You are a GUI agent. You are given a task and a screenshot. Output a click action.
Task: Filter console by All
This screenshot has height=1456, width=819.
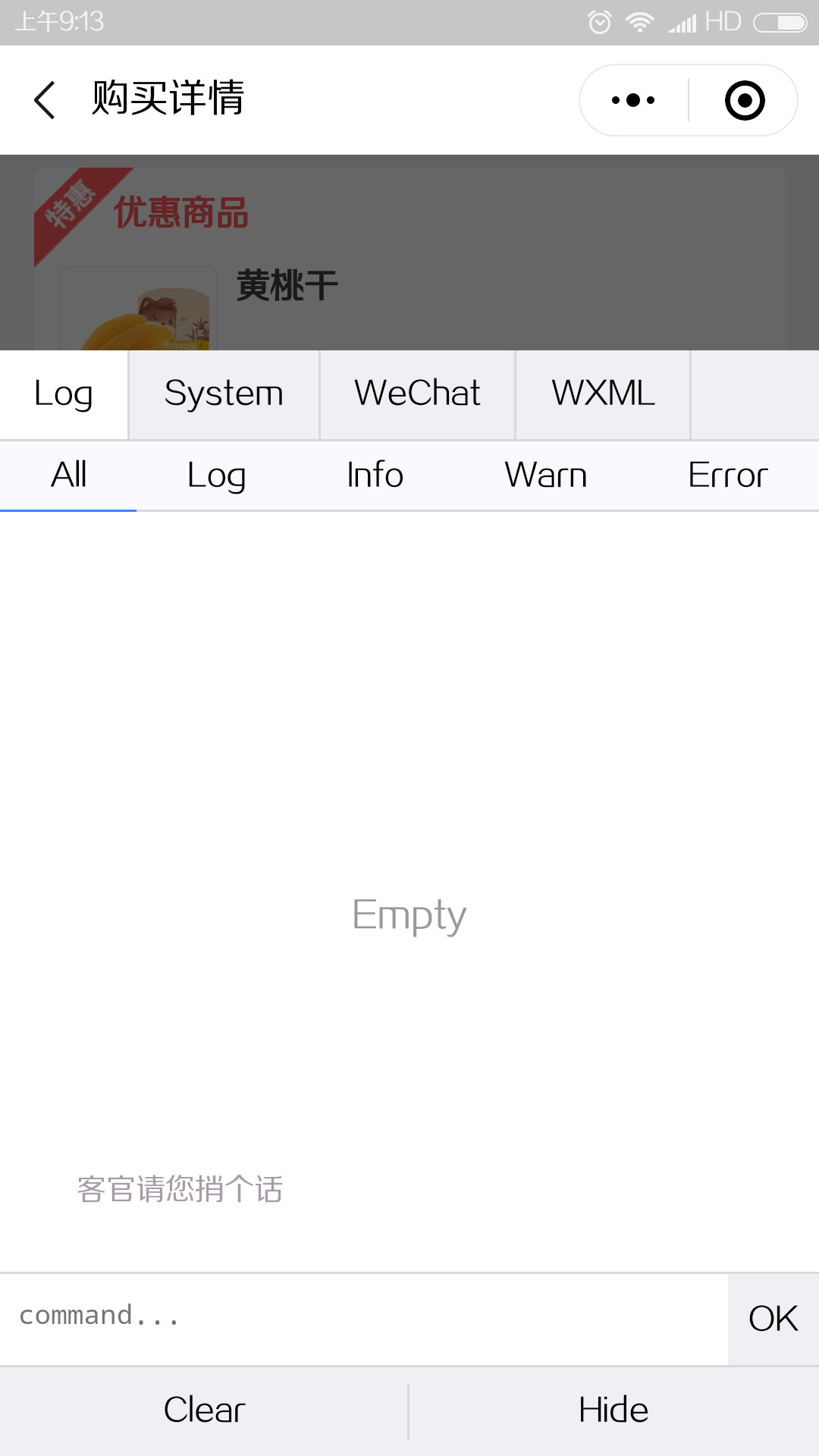(68, 475)
